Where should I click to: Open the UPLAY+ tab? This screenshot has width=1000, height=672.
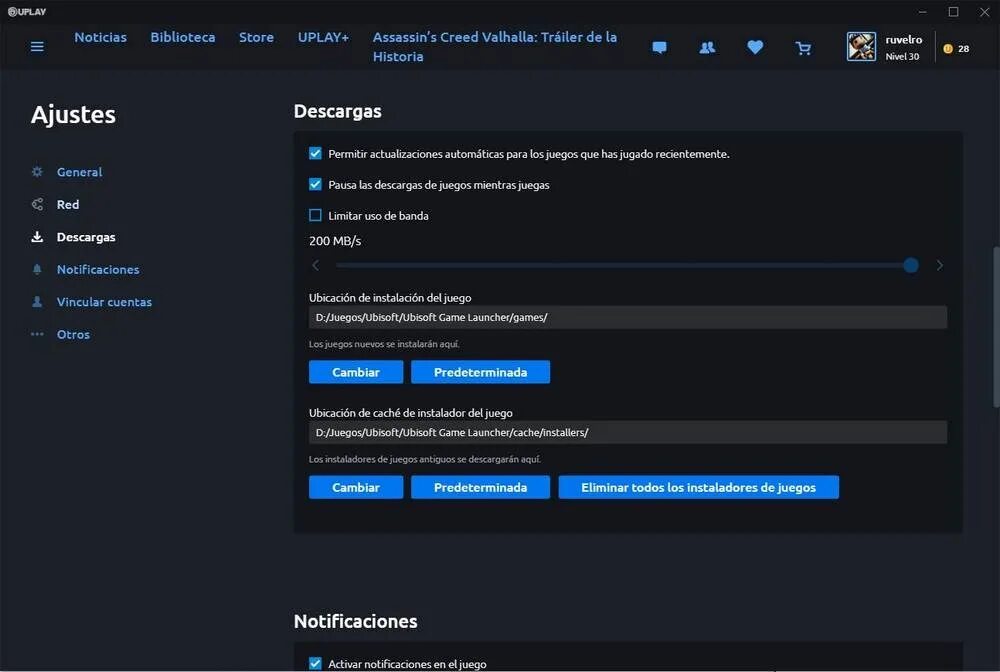(x=323, y=37)
